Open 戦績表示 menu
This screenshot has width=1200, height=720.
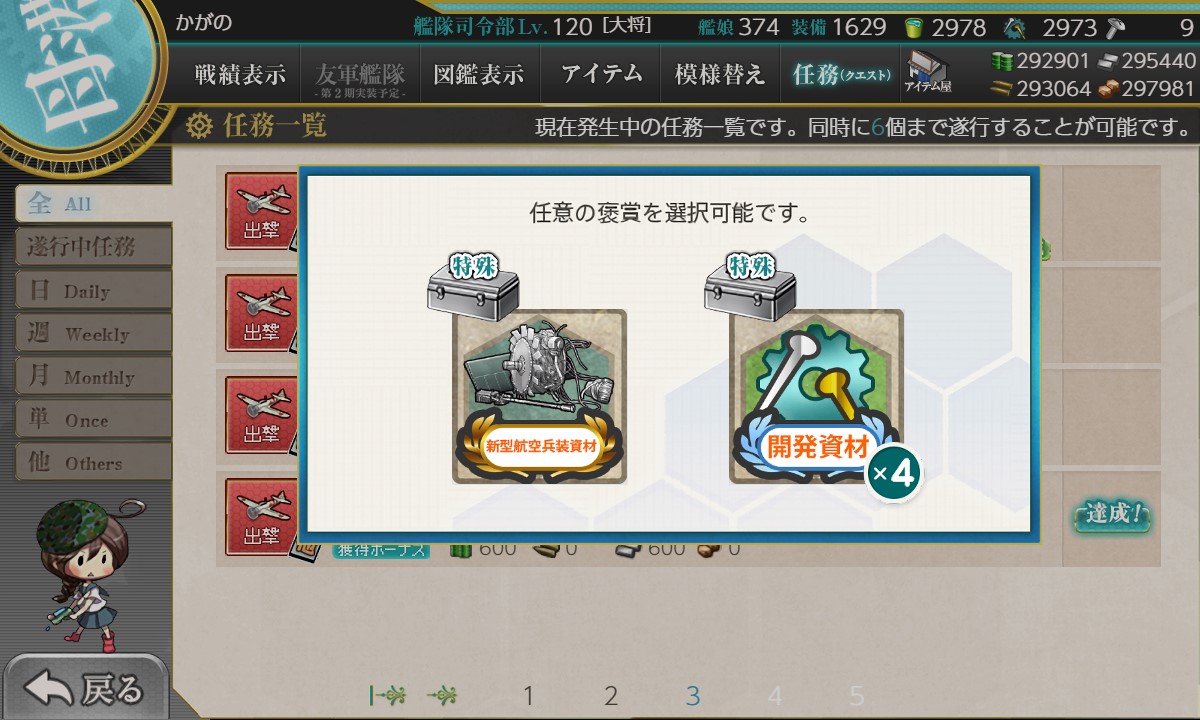click(x=240, y=74)
